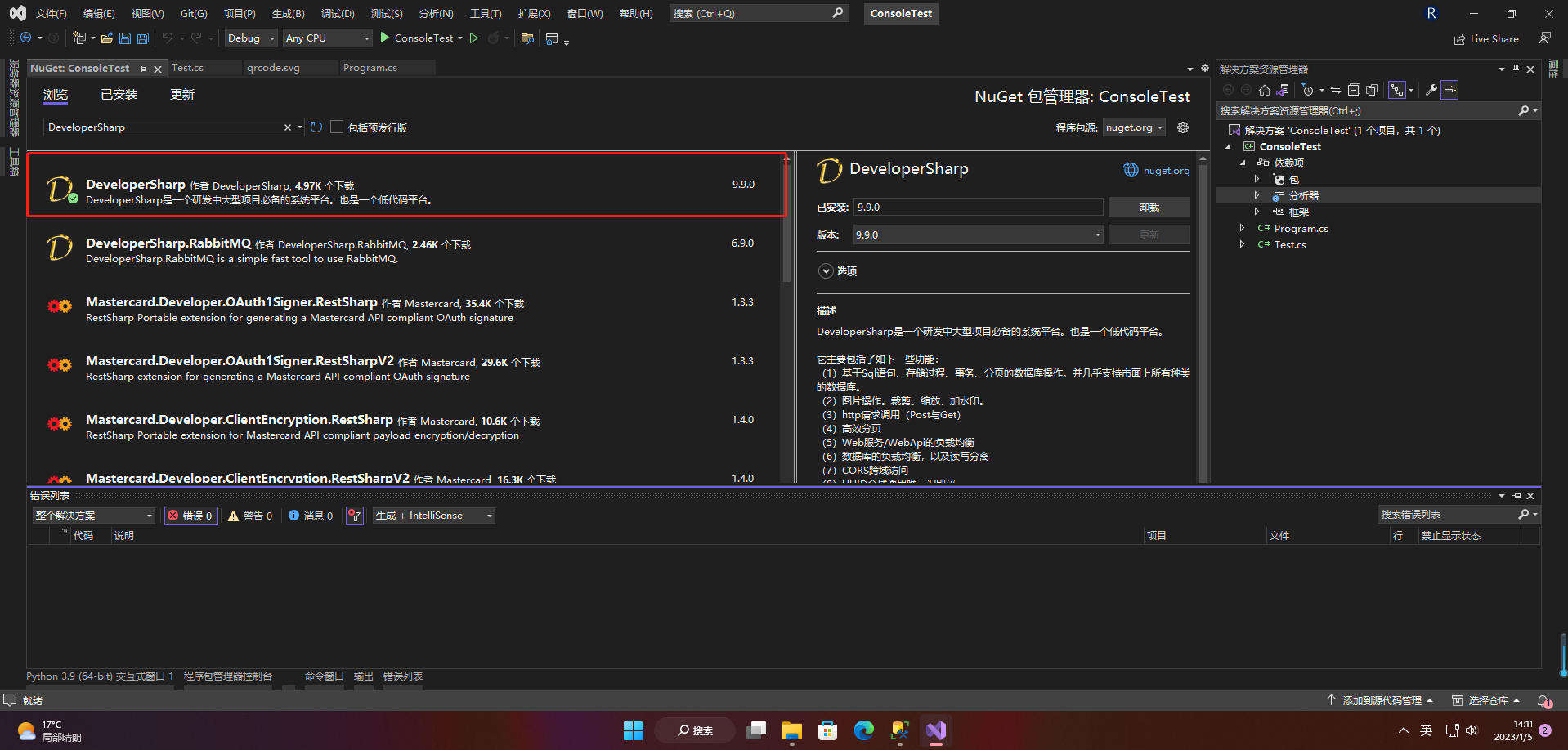
Task: Click select repository in status bar
Action: pos(1486,701)
